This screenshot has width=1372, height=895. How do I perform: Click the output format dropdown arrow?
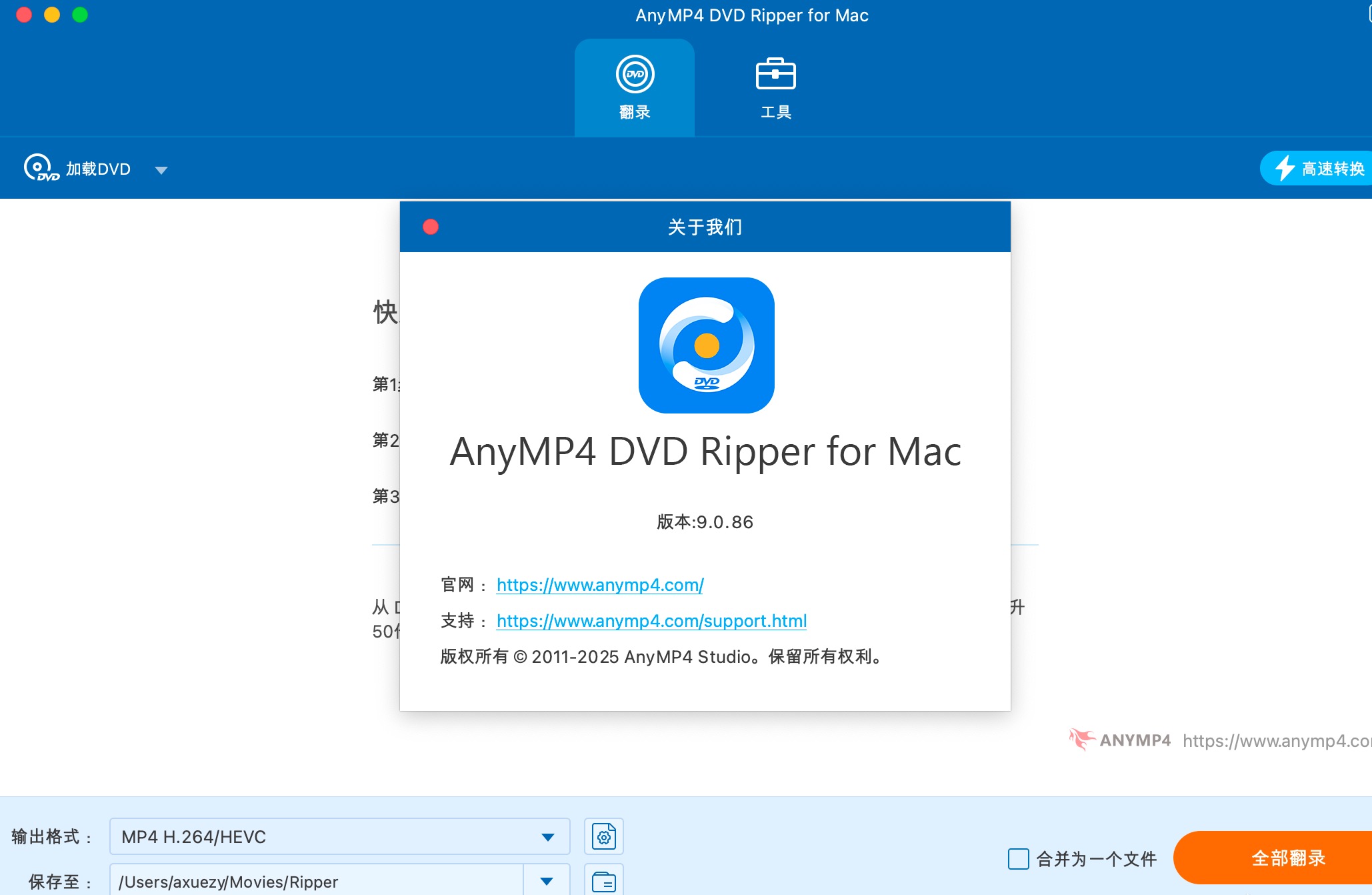548,837
